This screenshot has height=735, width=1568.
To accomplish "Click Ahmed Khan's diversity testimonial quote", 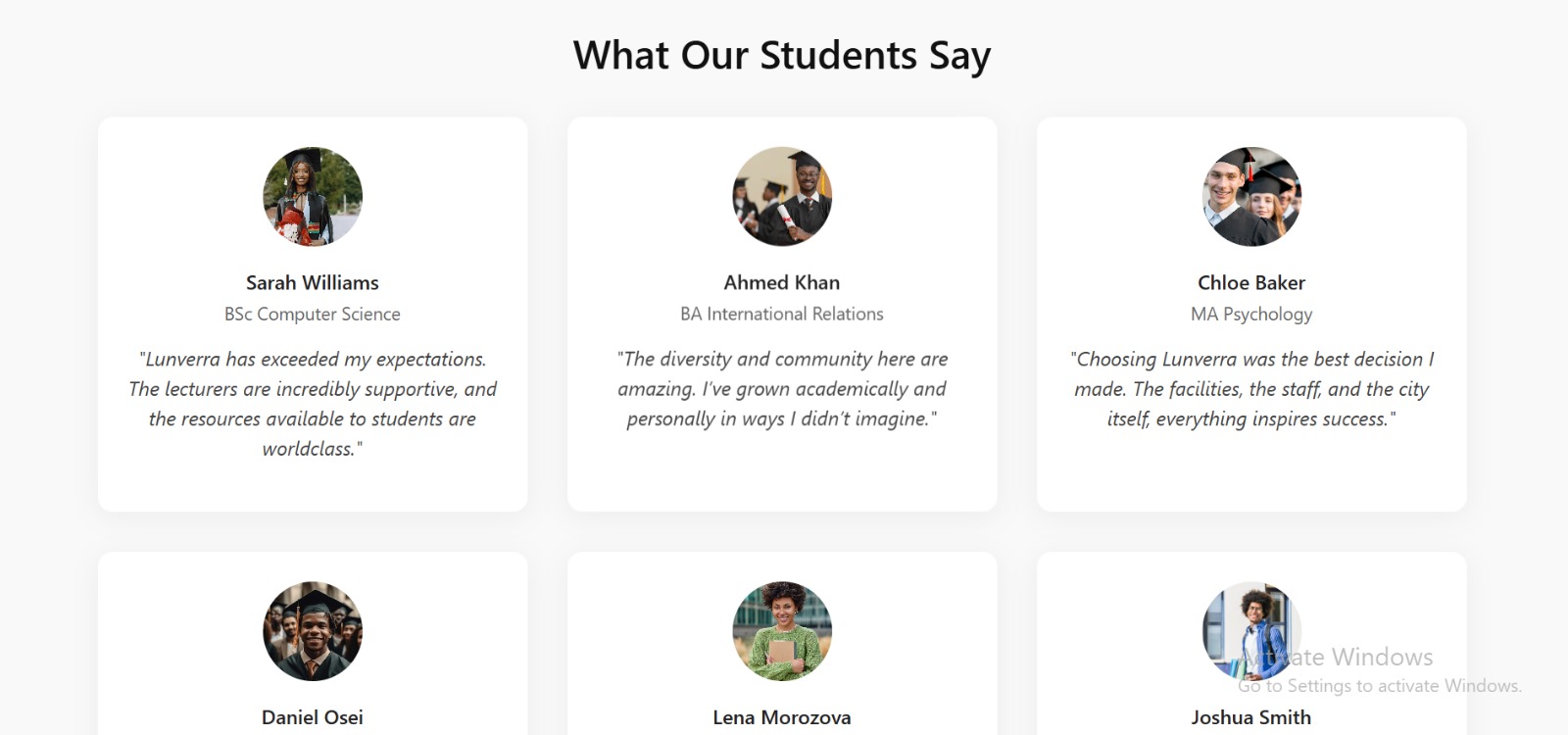I will [x=782, y=389].
